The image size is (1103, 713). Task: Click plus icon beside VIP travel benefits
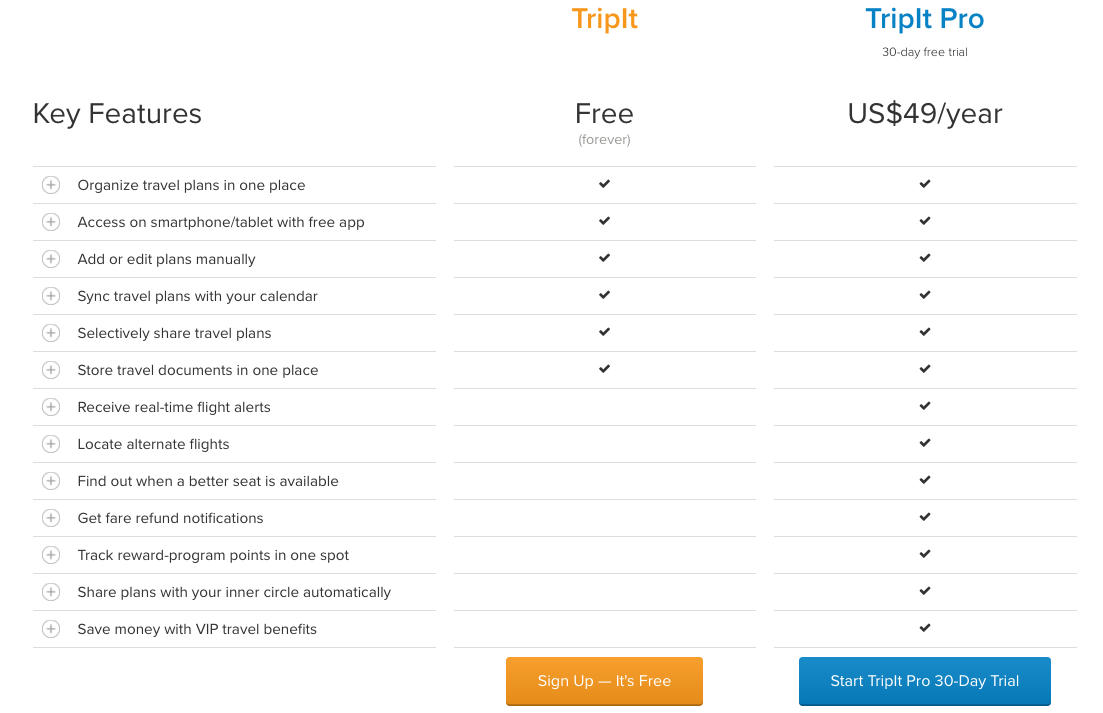51,629
